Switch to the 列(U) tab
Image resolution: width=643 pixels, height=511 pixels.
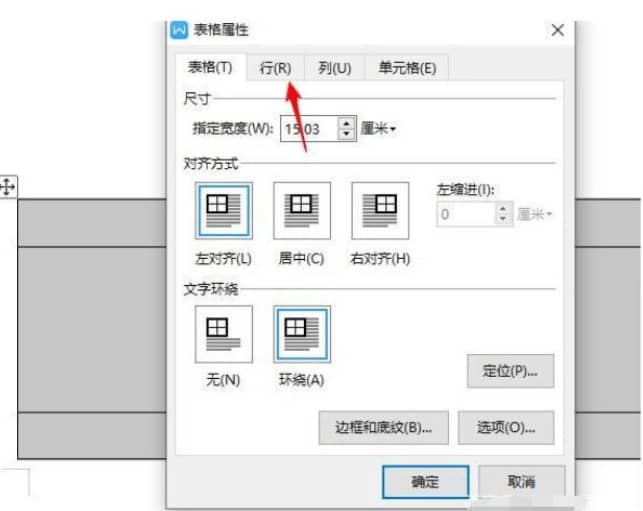335,68
